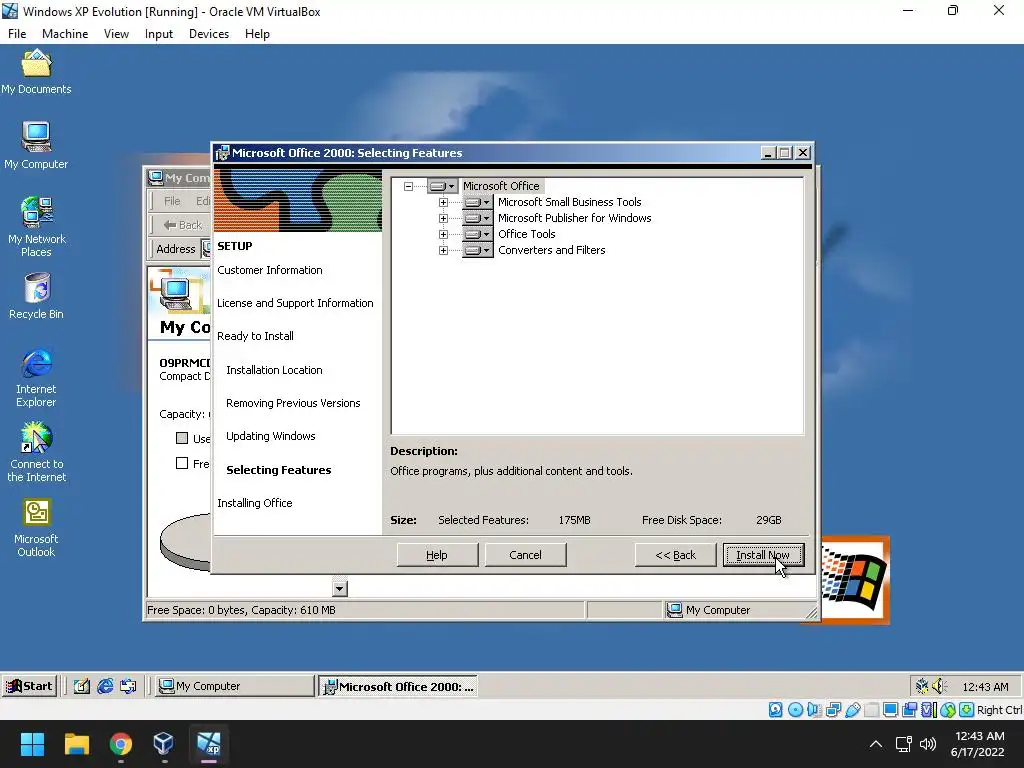Open Google Chrome from the host taskbar
Screen dimensions: 1024x768
pos(120,744)
